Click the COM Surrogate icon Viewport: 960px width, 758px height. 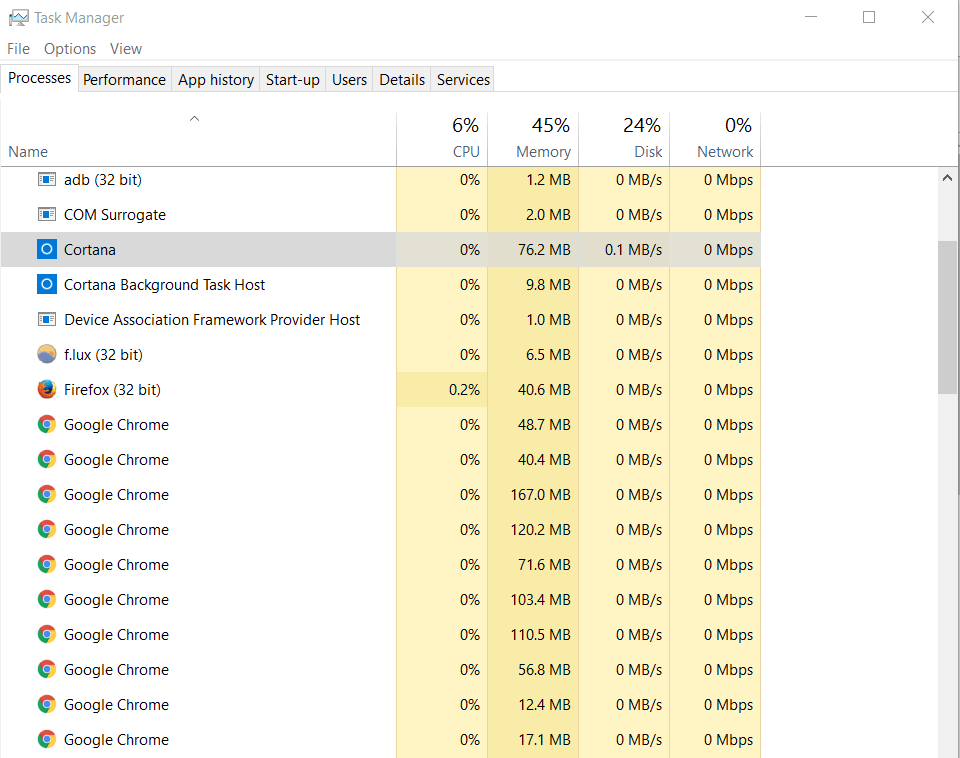46,214
